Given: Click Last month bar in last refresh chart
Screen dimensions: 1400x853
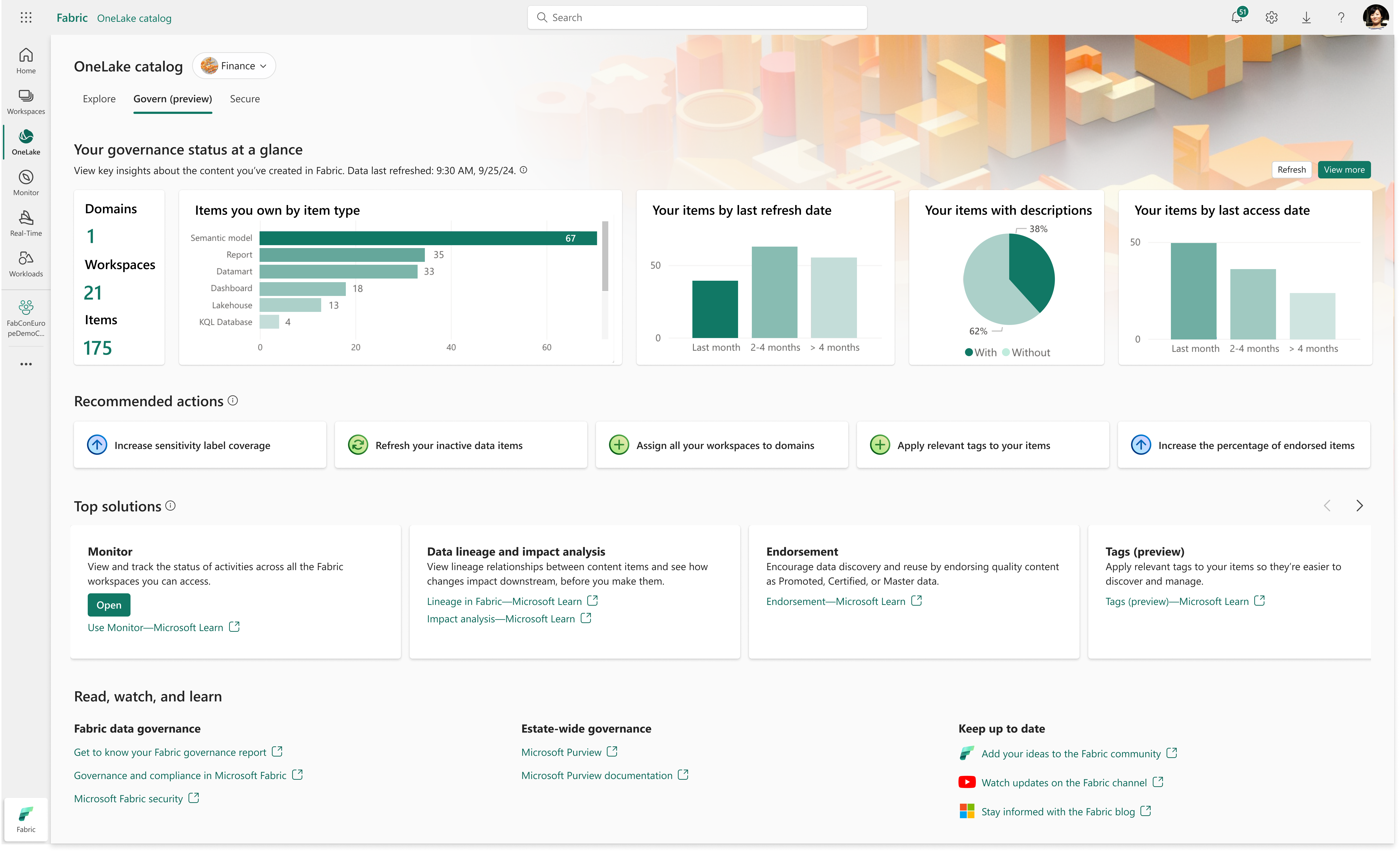Looking at the screenshot, I should click(715, 310).
